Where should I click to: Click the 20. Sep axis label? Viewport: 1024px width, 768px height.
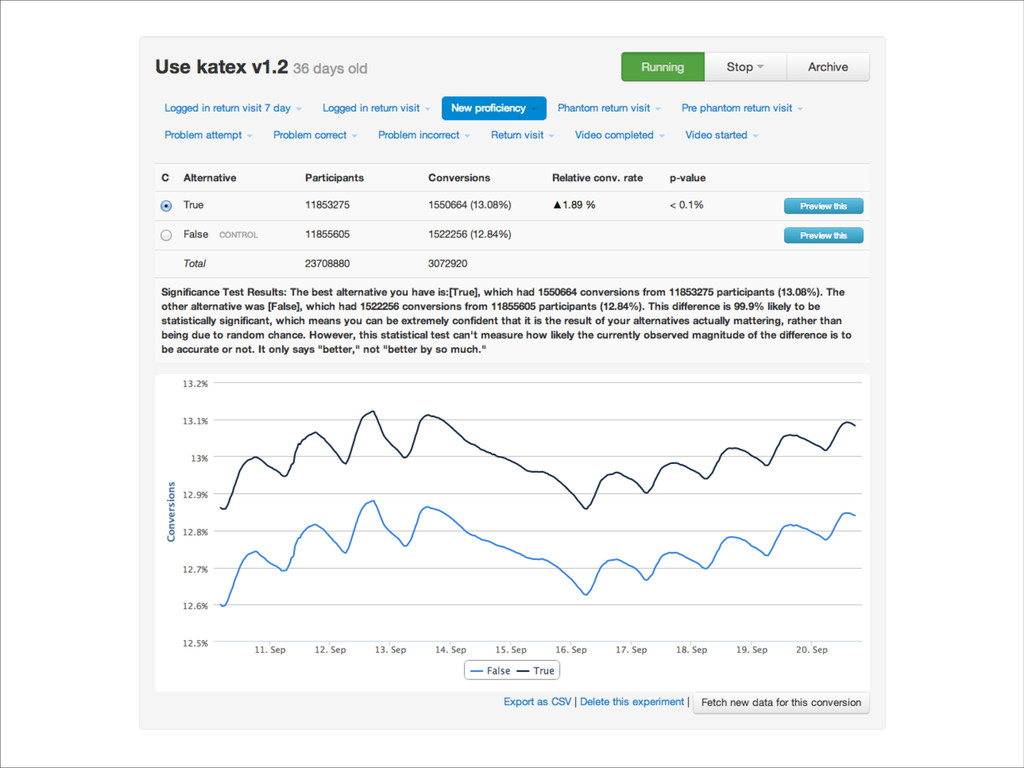811,649
